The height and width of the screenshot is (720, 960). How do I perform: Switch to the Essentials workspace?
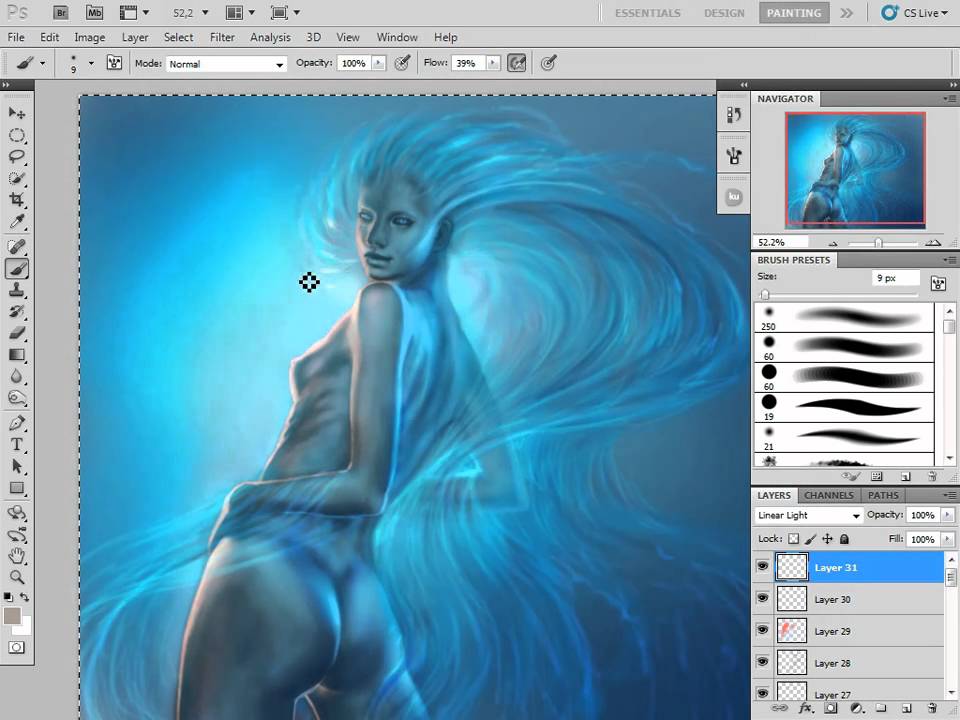tap(647, 13)
